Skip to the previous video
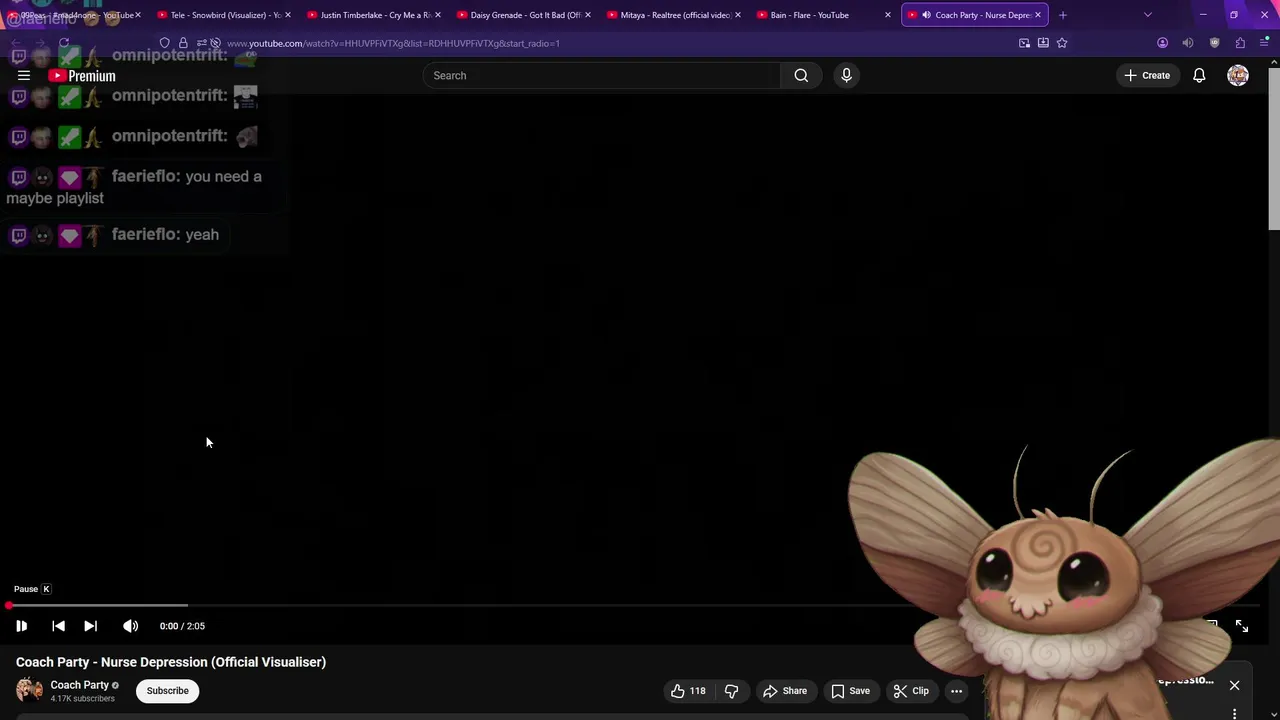 (x=58, y=626)
